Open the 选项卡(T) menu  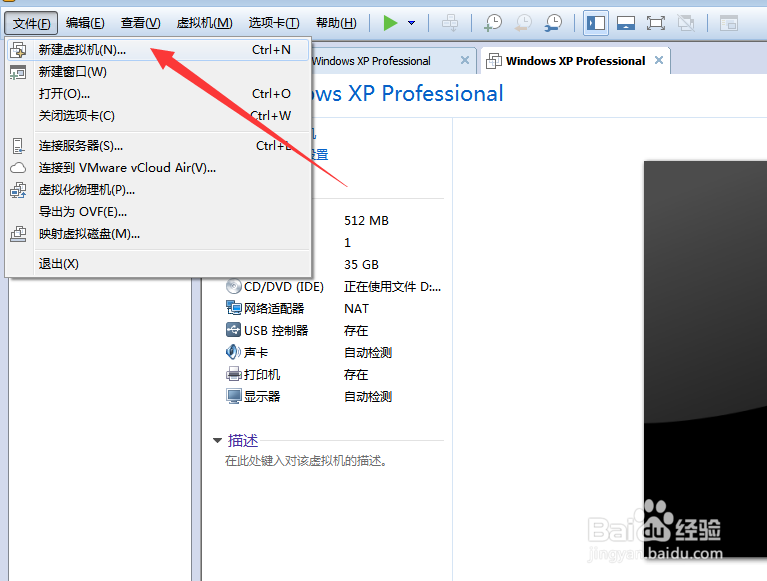[274, 23]
